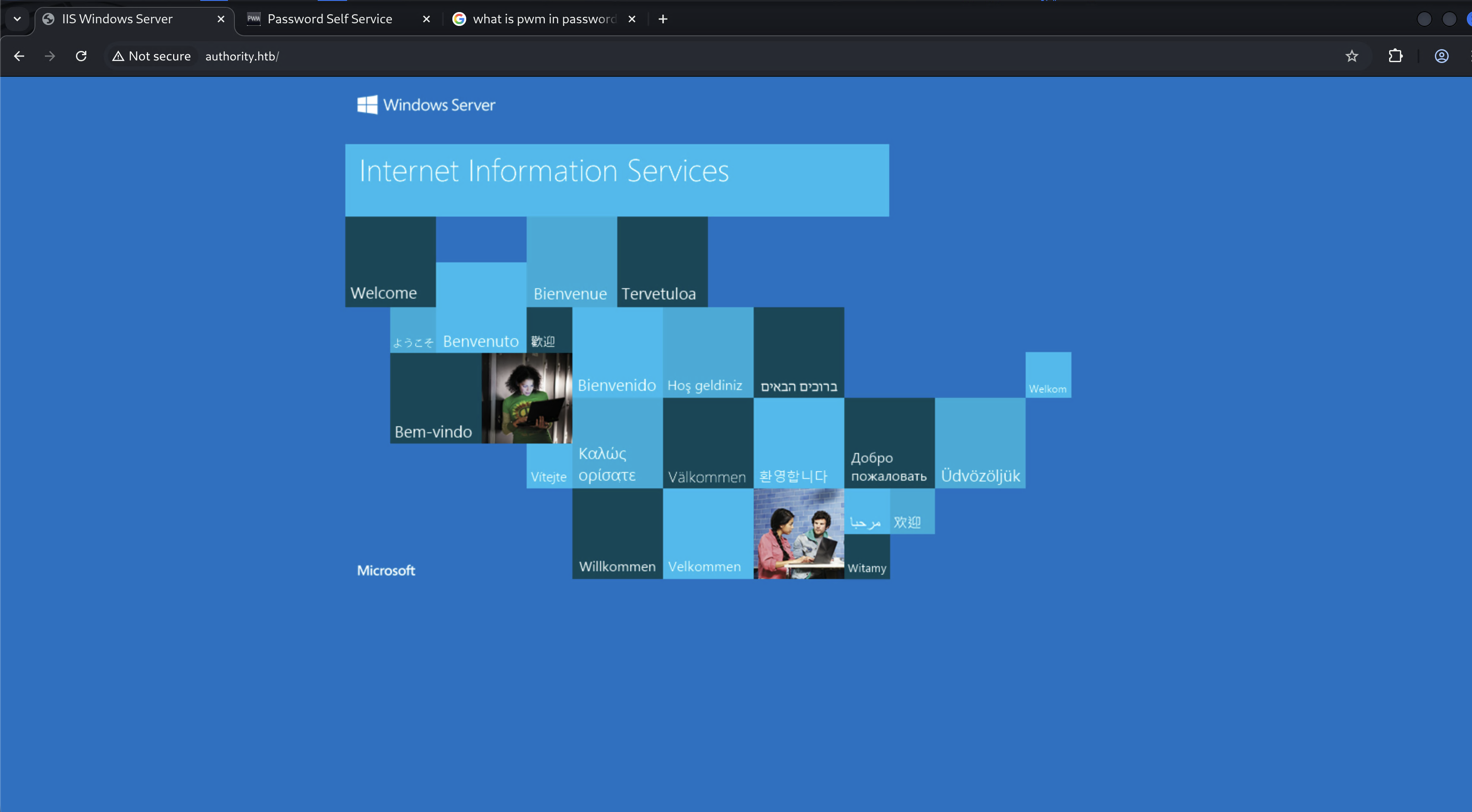Screen dimensions: 1472x812
Task: Click the Welcome tile
Action: coord(390,261)
